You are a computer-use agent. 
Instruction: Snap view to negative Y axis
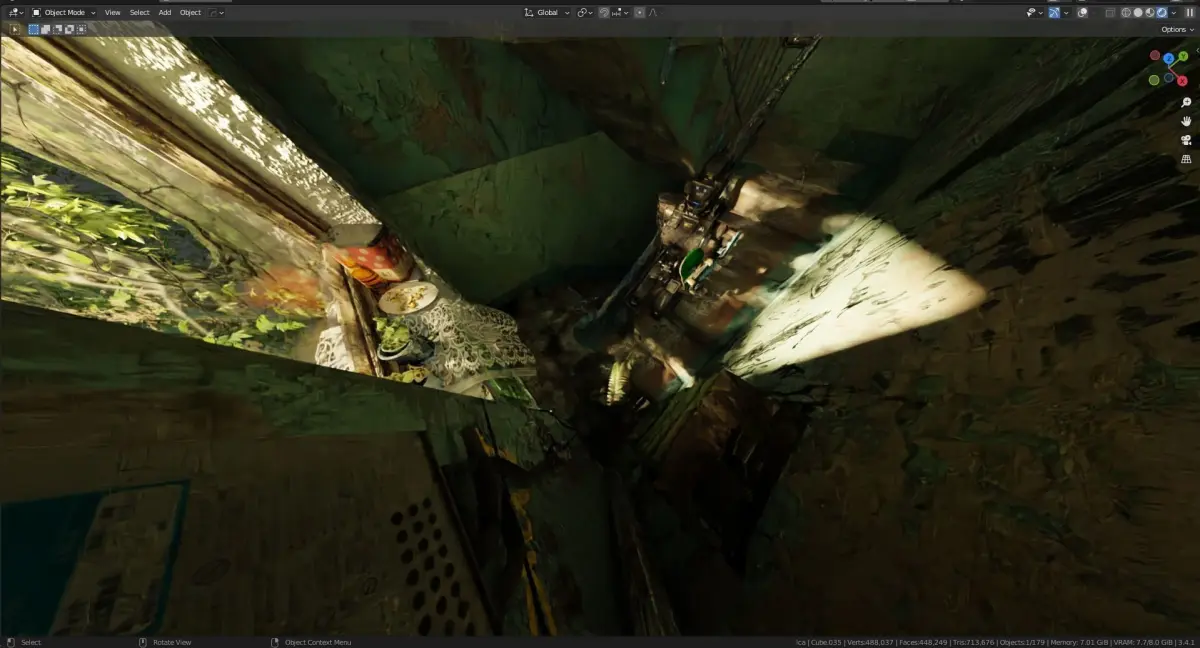1154,79
